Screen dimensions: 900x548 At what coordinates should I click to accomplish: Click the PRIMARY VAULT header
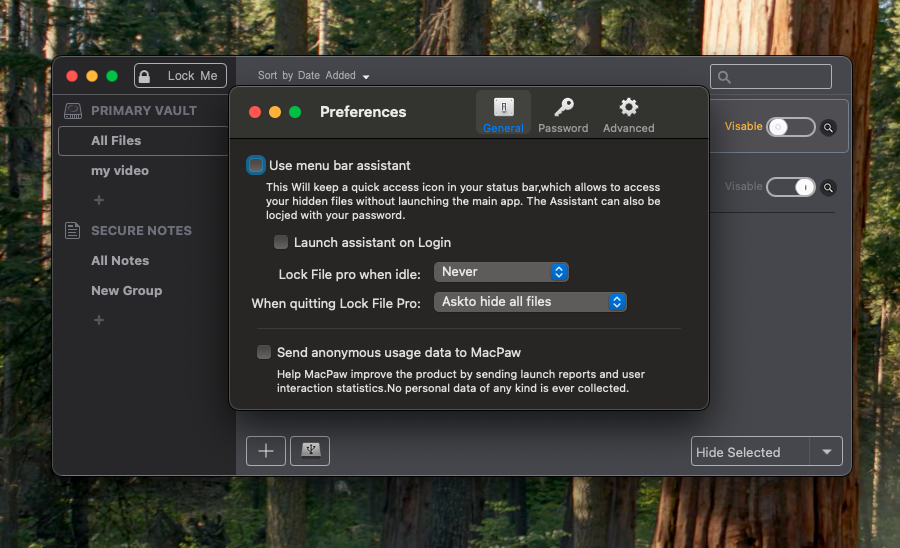coord(143,111)
